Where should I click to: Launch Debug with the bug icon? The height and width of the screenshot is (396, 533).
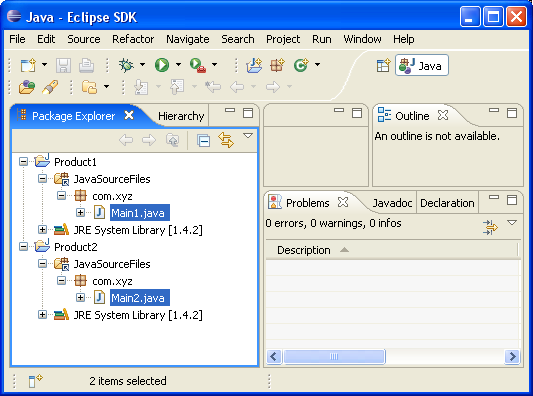126,65
